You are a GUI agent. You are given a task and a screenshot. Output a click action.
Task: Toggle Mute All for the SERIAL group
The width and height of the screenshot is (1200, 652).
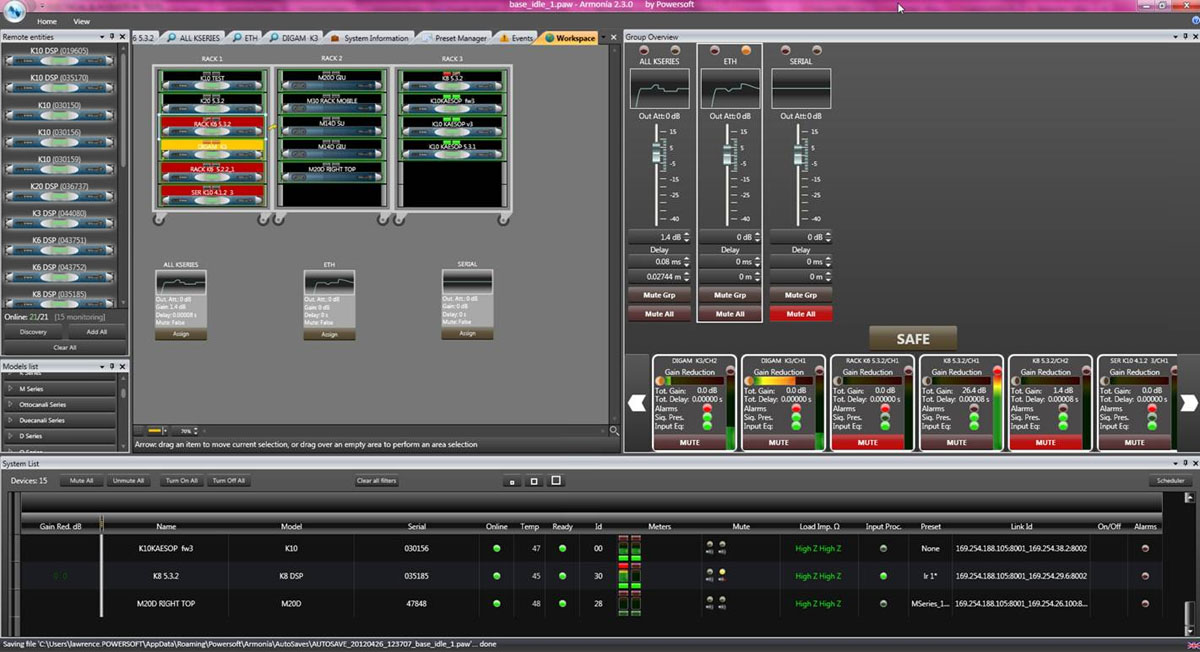coord(800,314)
